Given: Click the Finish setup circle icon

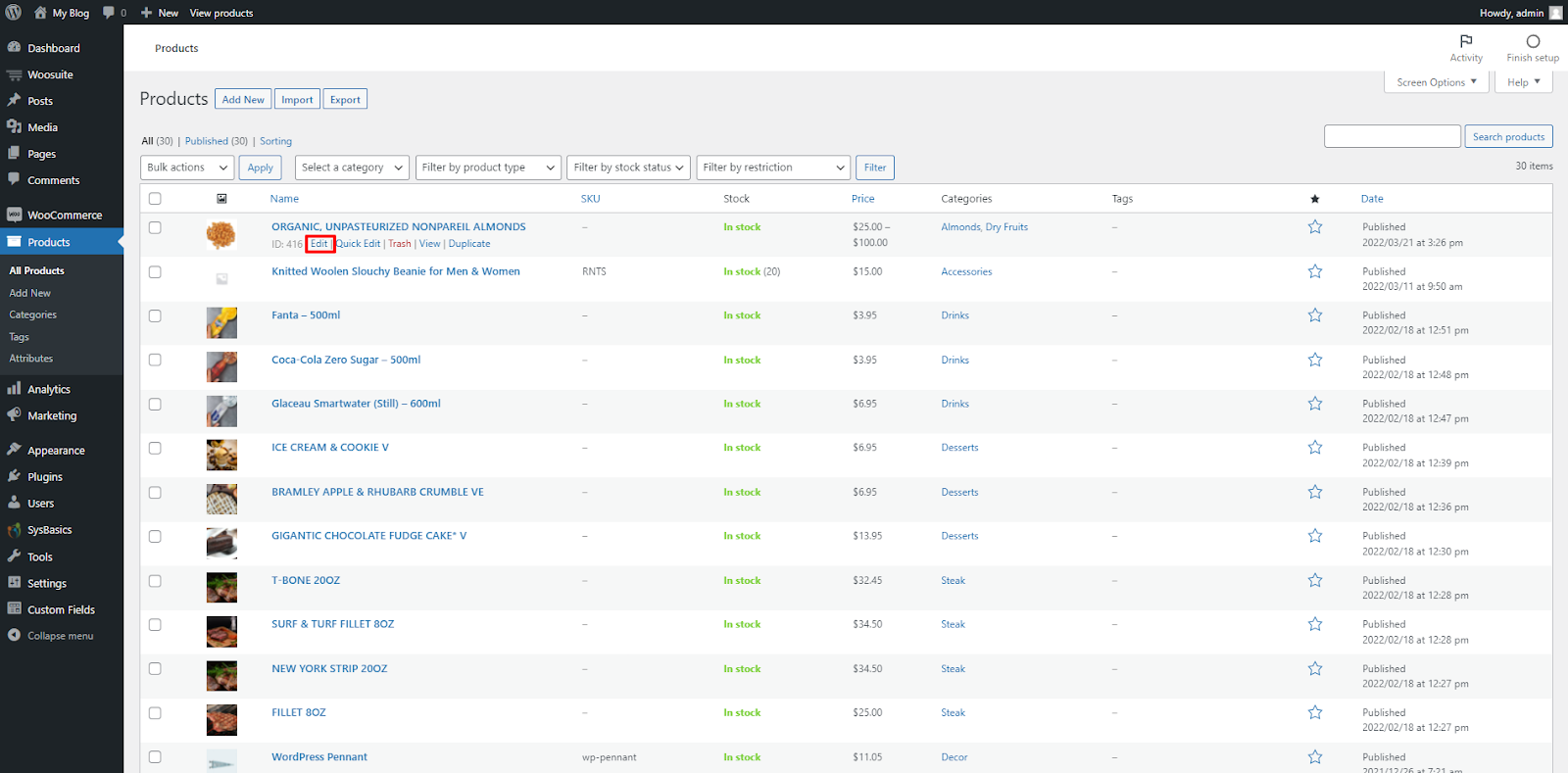Looking at the screenshot, I should pos(1533,41).
